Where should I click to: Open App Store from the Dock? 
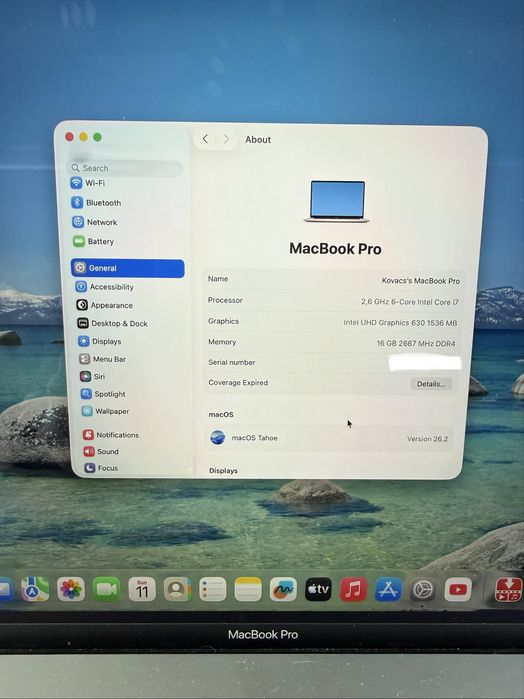pyautogui.click(x=388, y=589)
